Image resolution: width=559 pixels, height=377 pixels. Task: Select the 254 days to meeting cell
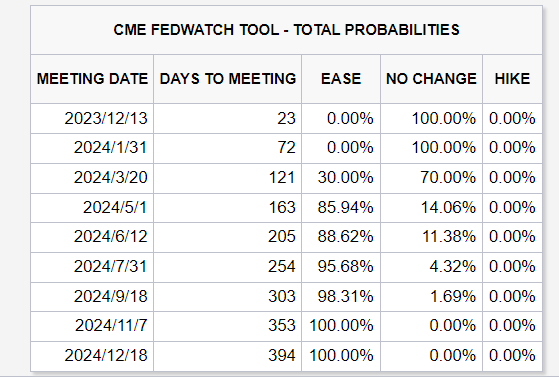pos(227,267)
